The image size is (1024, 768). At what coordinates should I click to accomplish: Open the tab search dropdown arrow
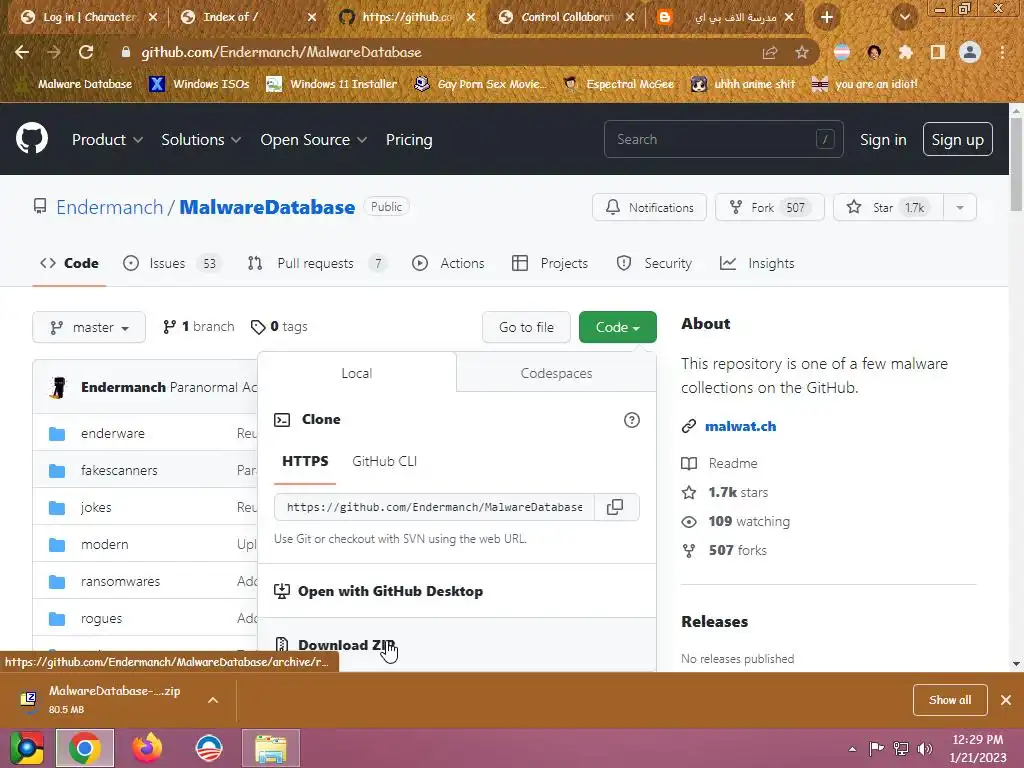(904, 17)
